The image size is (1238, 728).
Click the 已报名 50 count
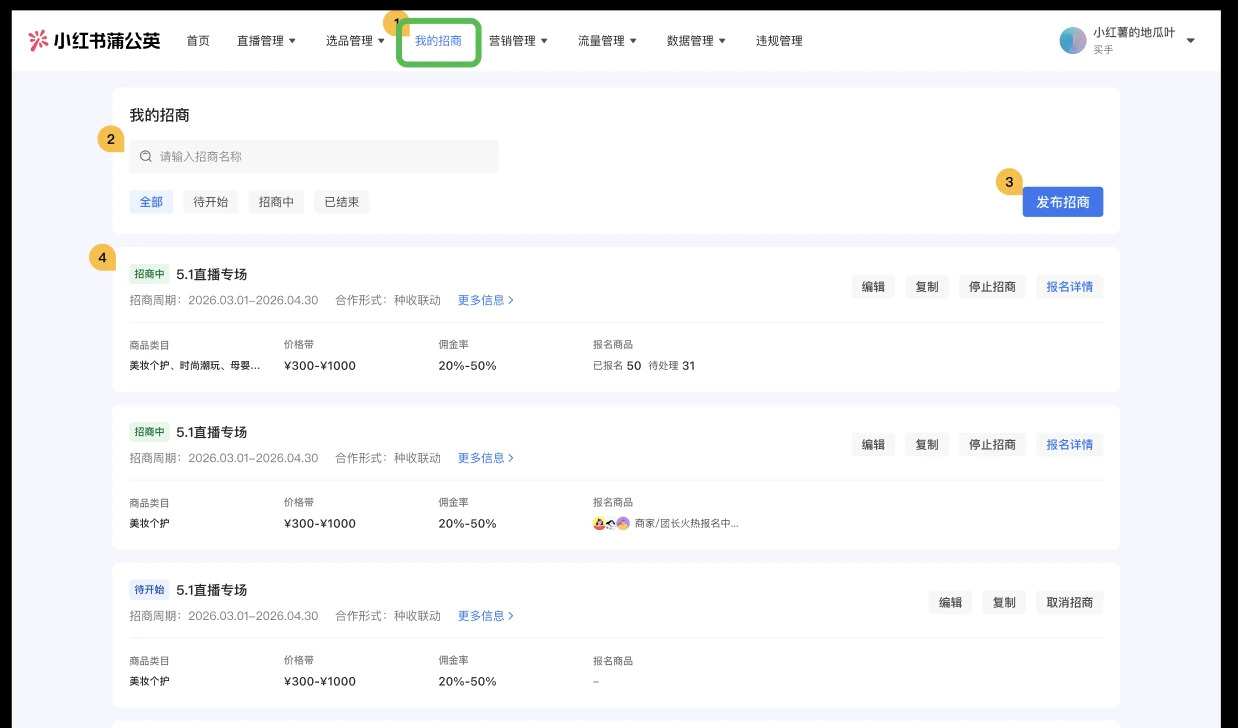click(617, 366)
